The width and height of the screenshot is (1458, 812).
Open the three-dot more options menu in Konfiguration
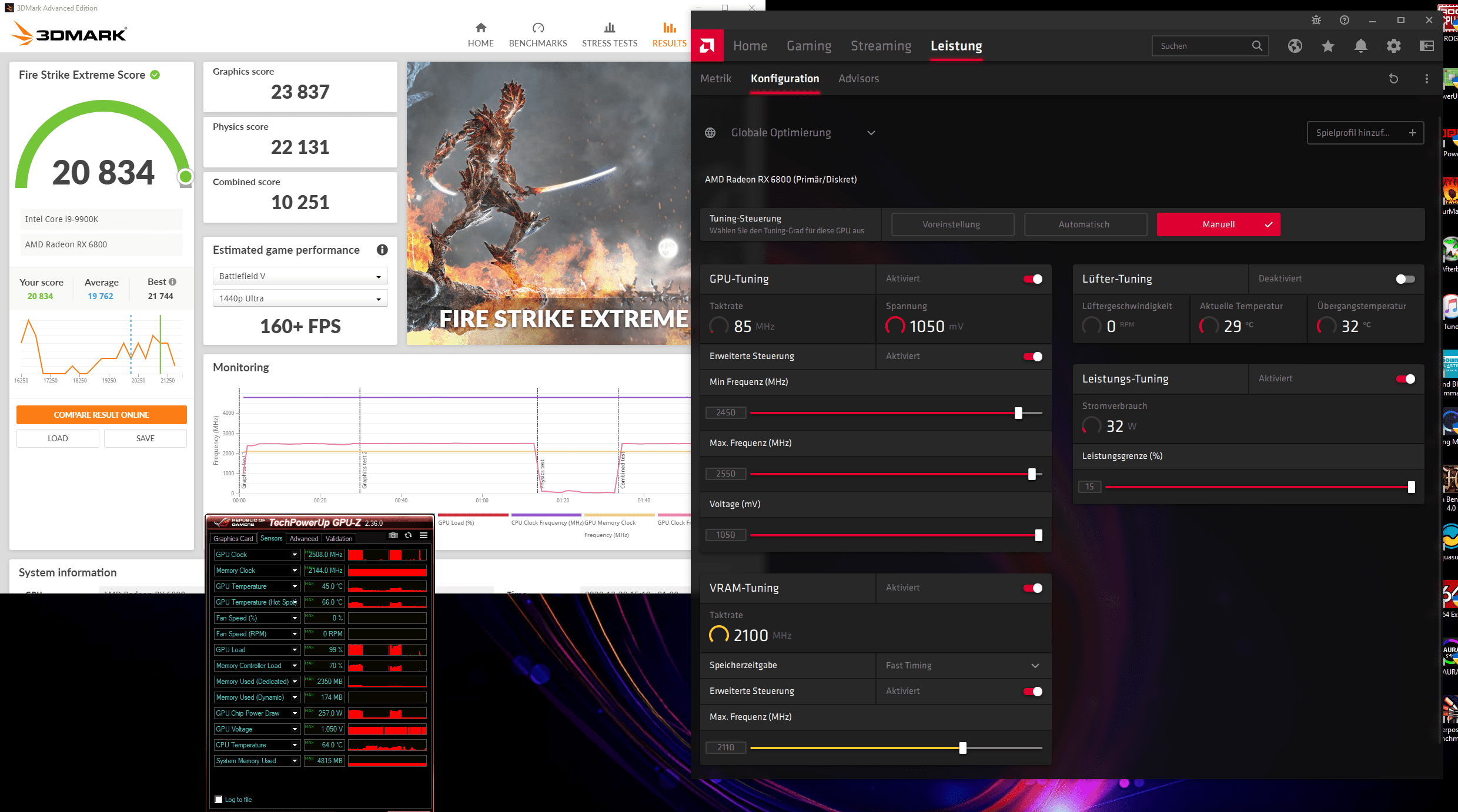(1426, 79)
